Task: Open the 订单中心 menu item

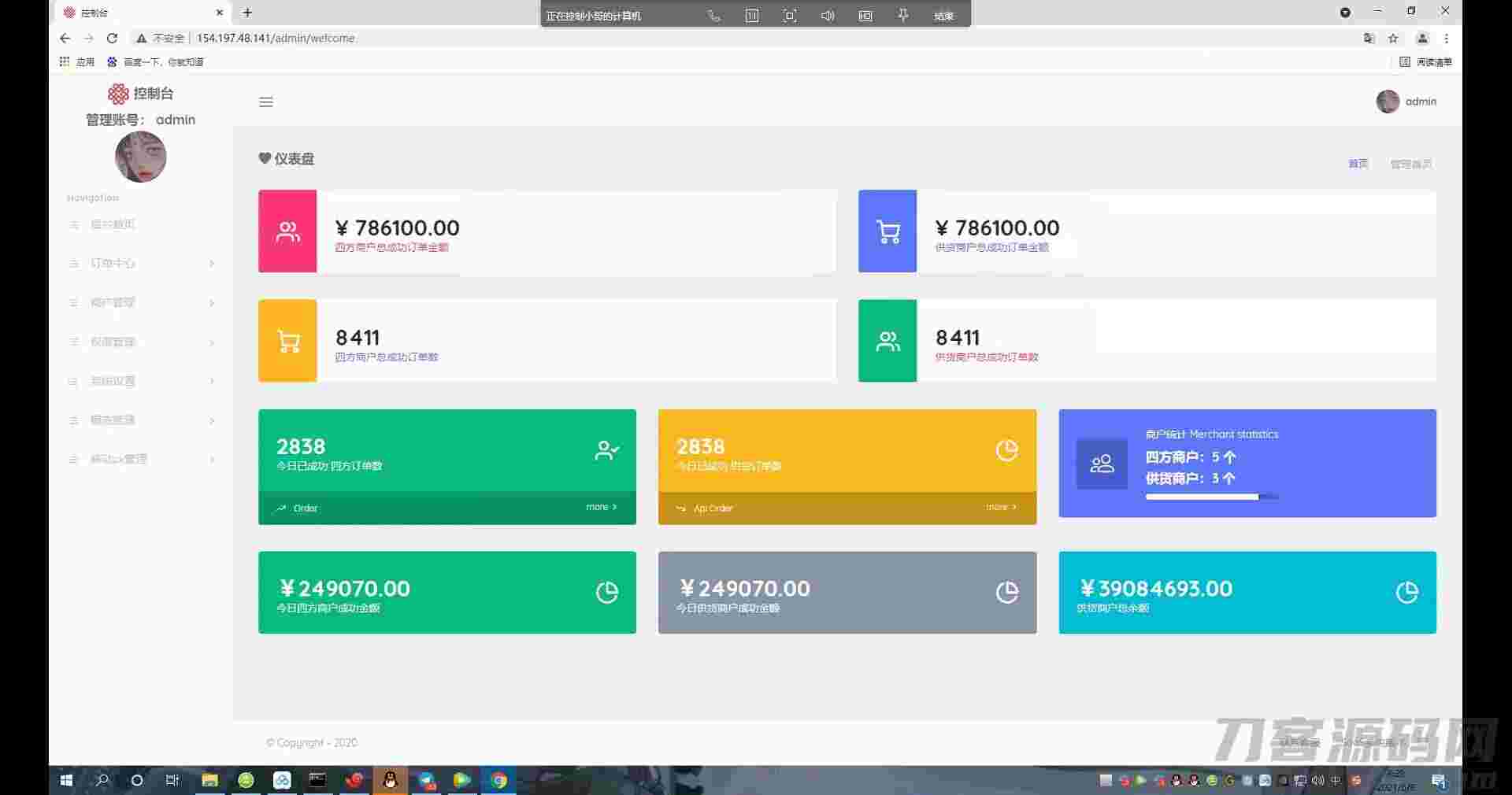Action: (x=142, y=264)
